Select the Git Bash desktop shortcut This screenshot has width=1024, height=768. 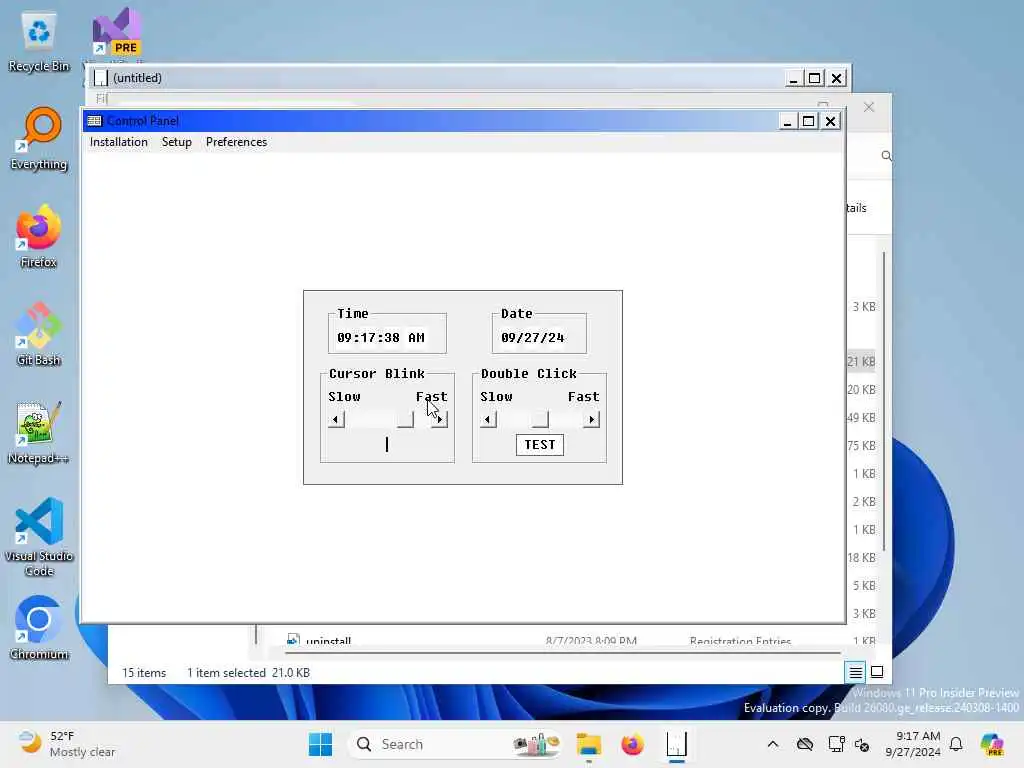click(x=39, y=336)
